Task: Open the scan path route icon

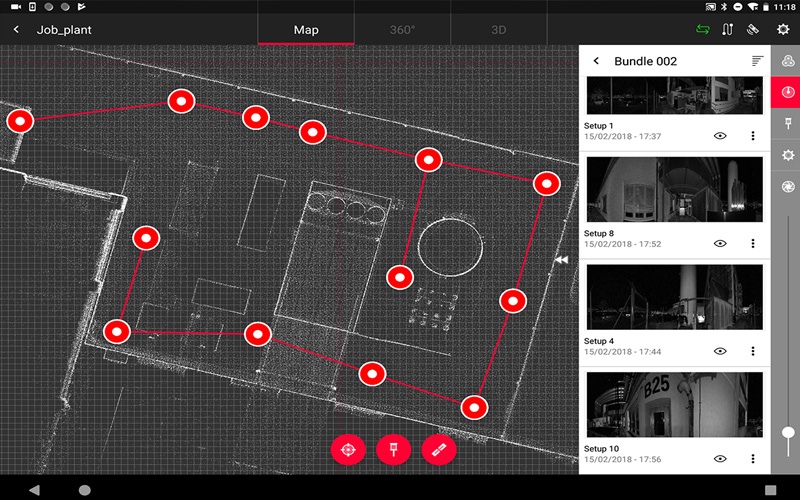Action: pos(728,30)
